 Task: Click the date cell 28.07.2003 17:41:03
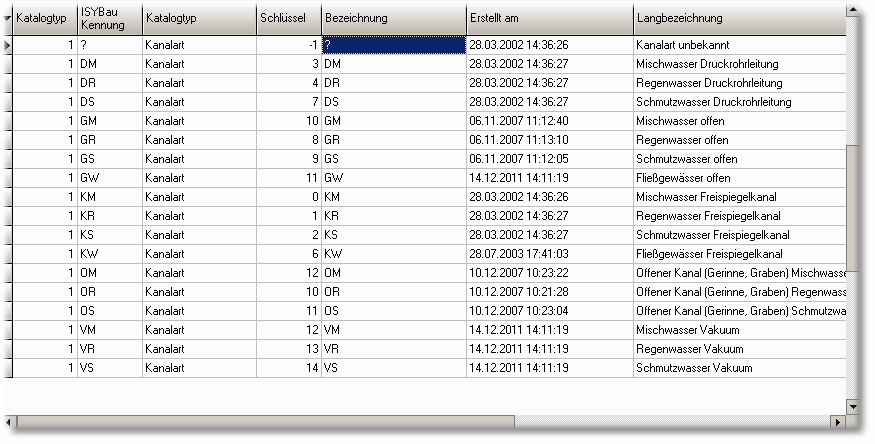548,254
